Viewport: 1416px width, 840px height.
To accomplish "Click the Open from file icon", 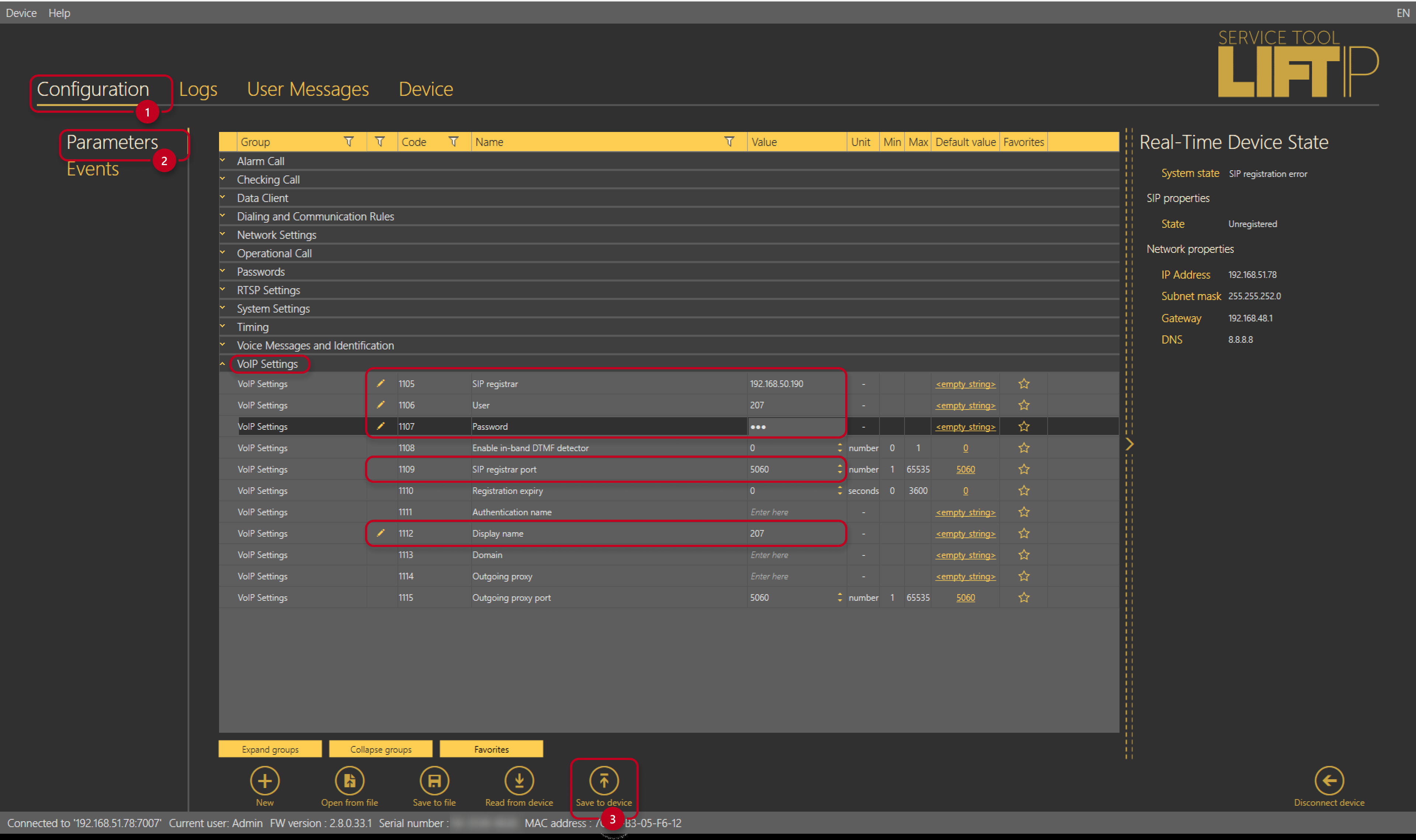I will click(x=349, y=781).
